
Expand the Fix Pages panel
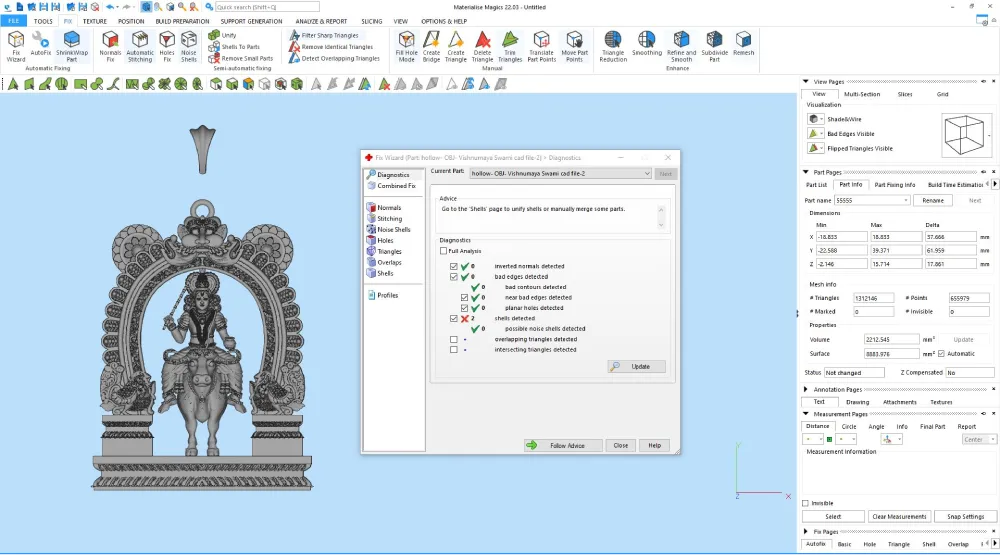pos(805,531)
